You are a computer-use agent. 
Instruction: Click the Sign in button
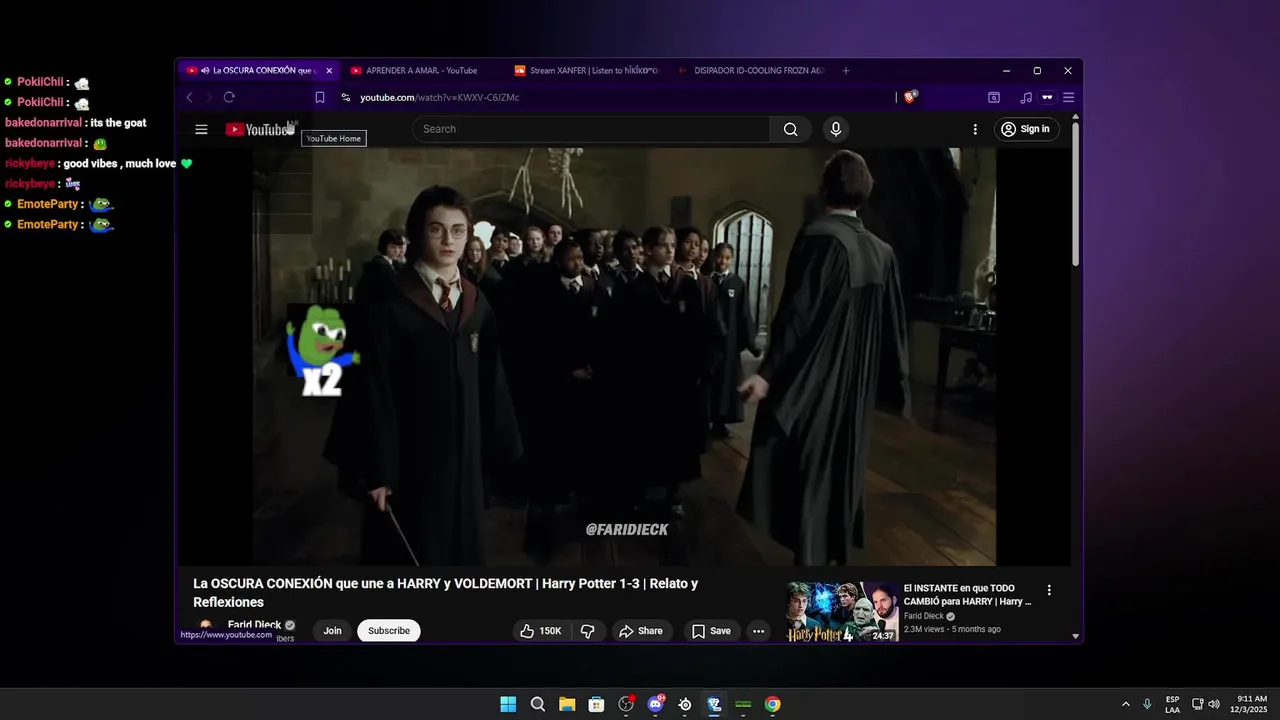pyautogui.click(x=1027, y=129)
